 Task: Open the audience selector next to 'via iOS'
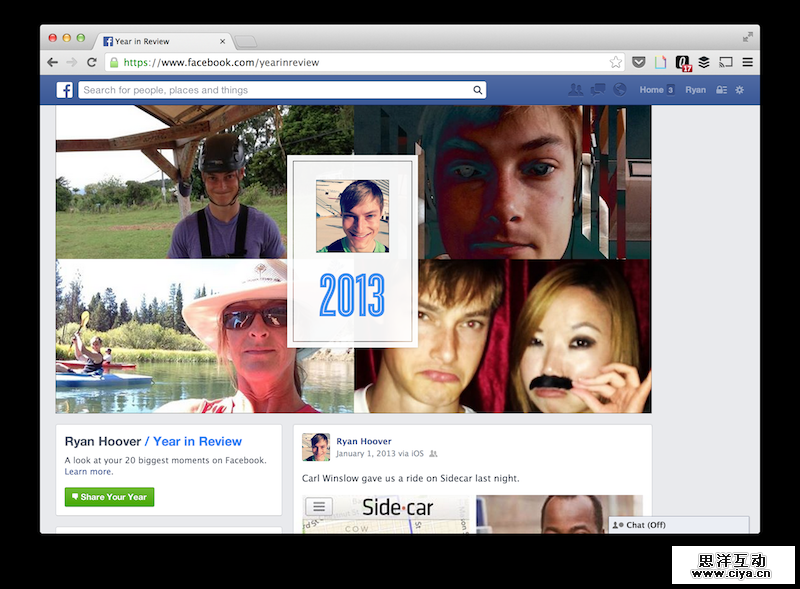[431, 453]
